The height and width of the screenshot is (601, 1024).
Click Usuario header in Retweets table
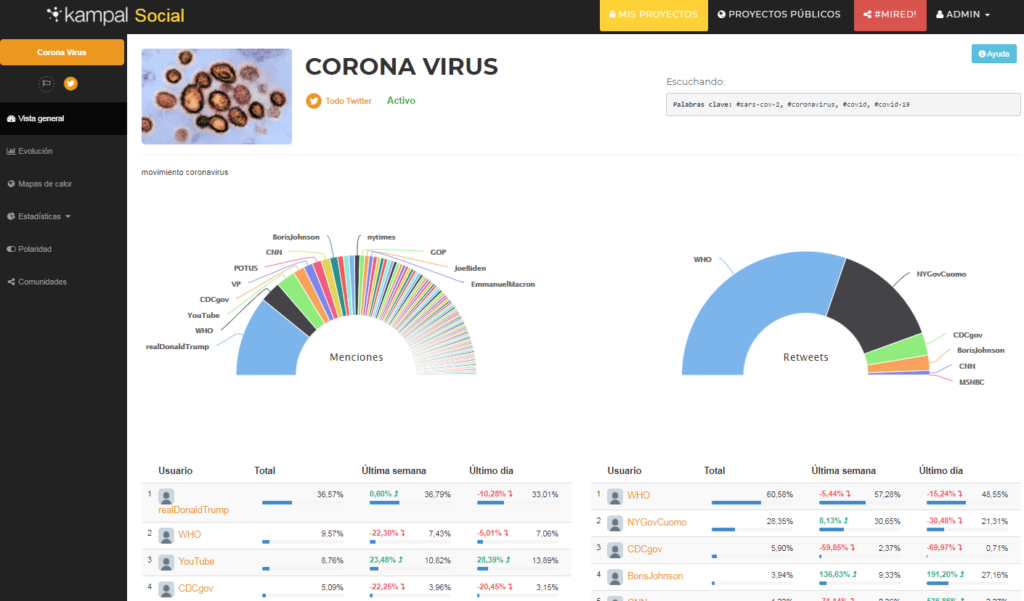tap(624, 470)
